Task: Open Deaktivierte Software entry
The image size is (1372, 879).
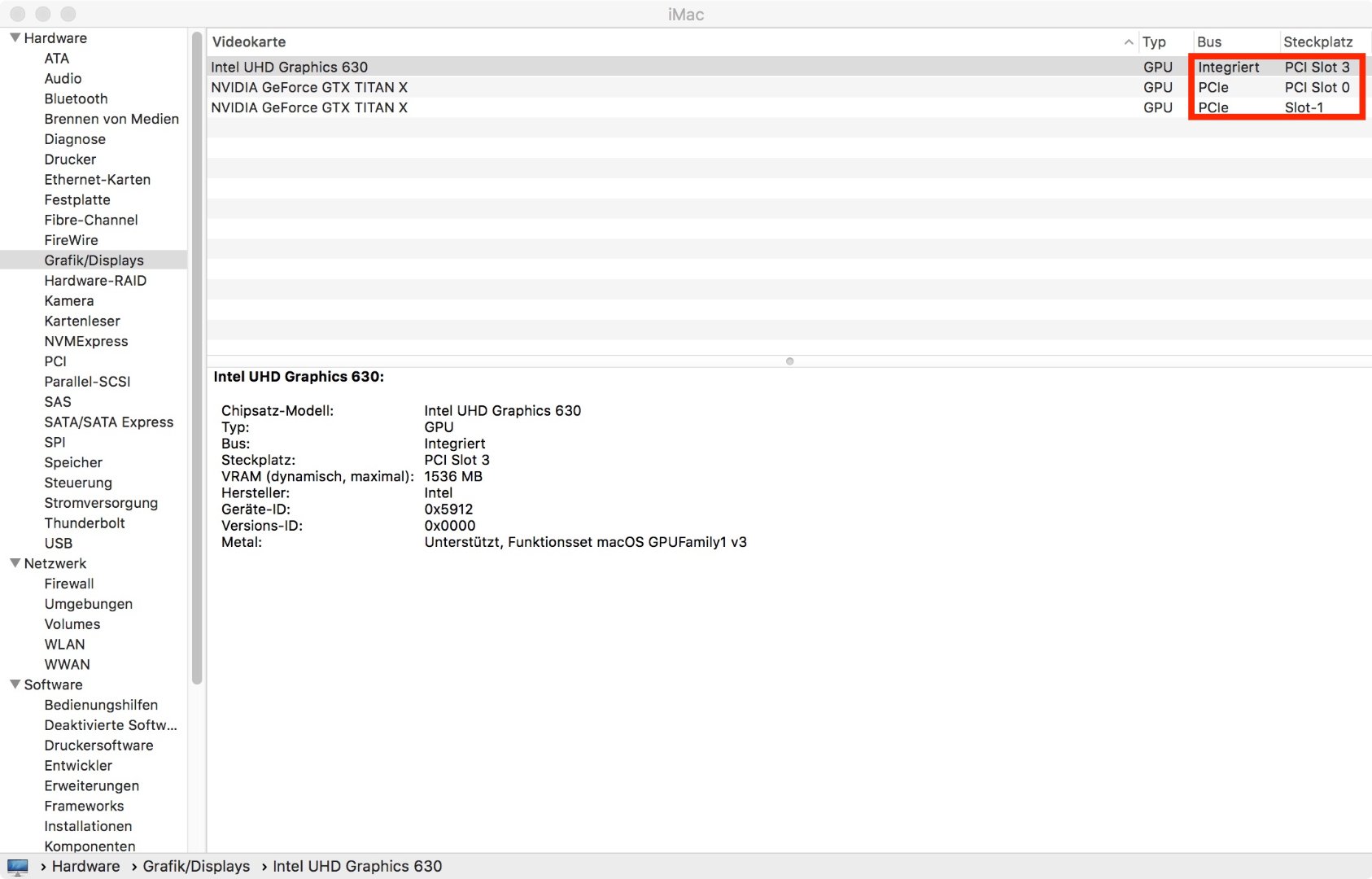Action: point(111,725)
